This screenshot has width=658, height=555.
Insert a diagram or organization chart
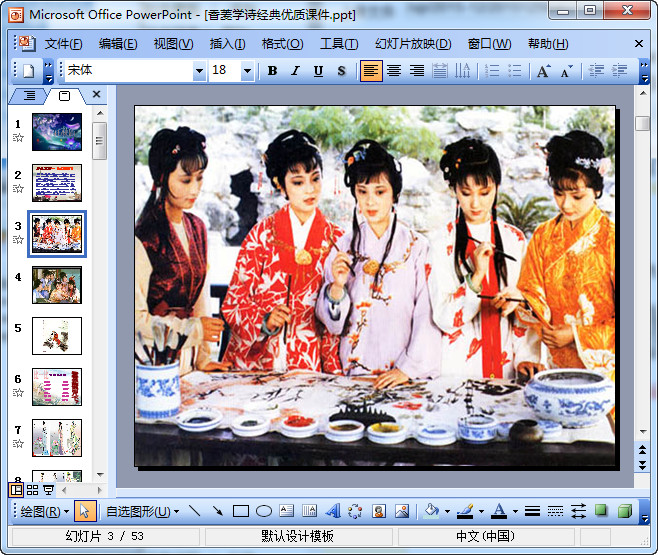[x=355, y=511]
